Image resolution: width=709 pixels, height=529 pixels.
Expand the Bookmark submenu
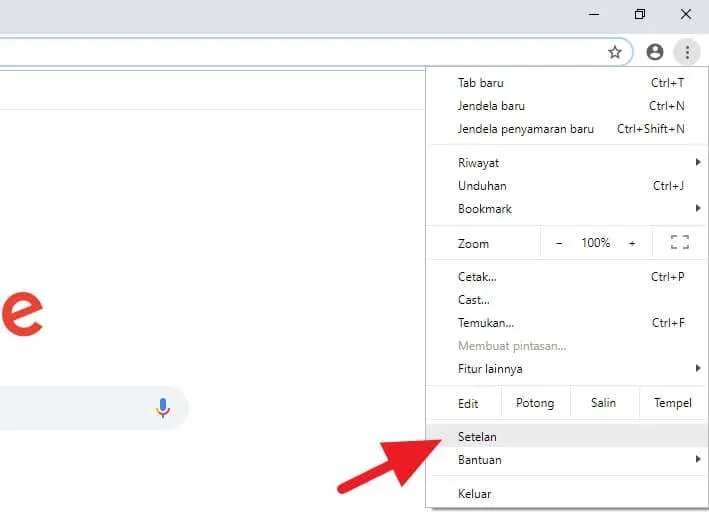coord(567,209)
